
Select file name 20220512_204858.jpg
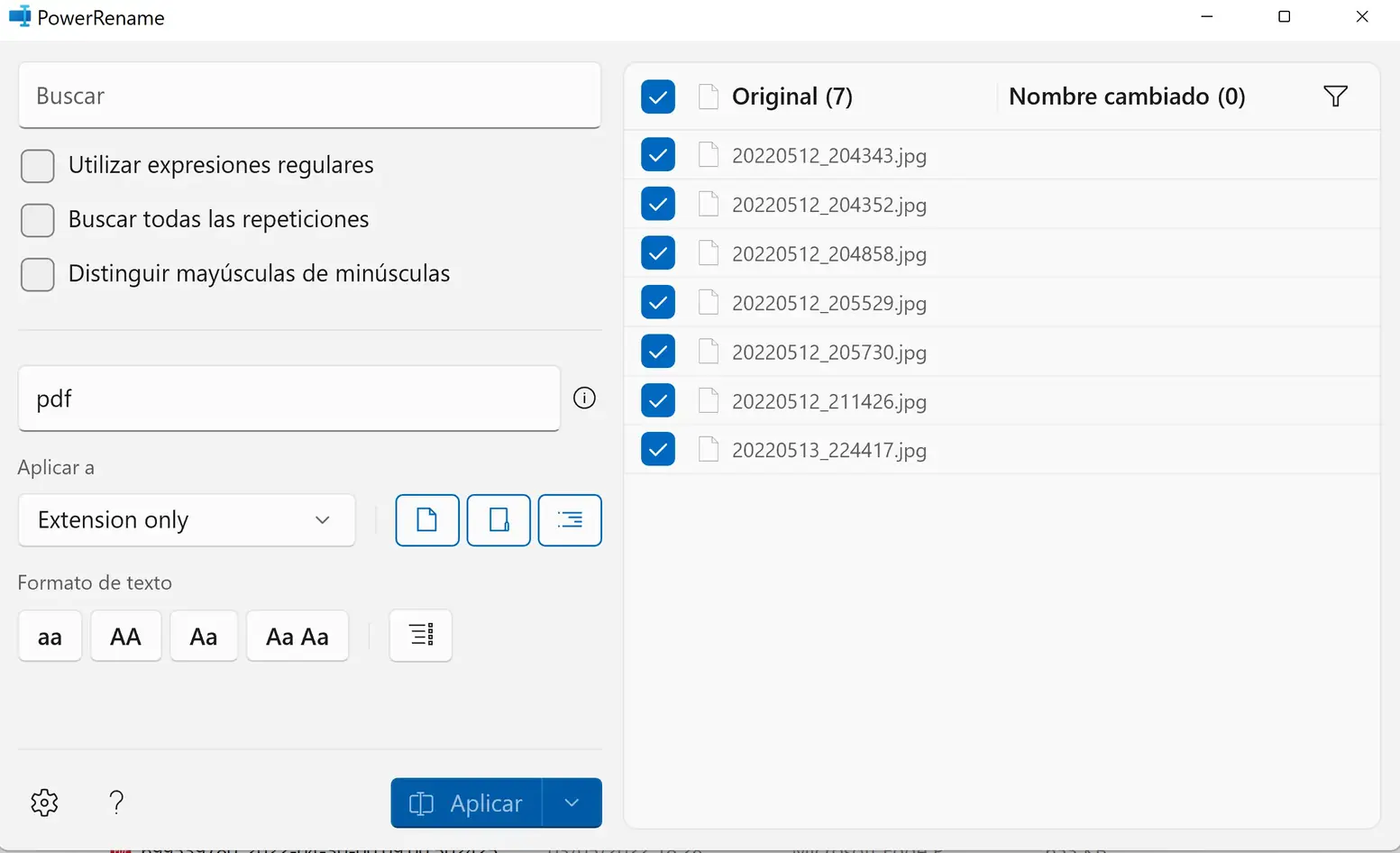[x=829, y=254]
